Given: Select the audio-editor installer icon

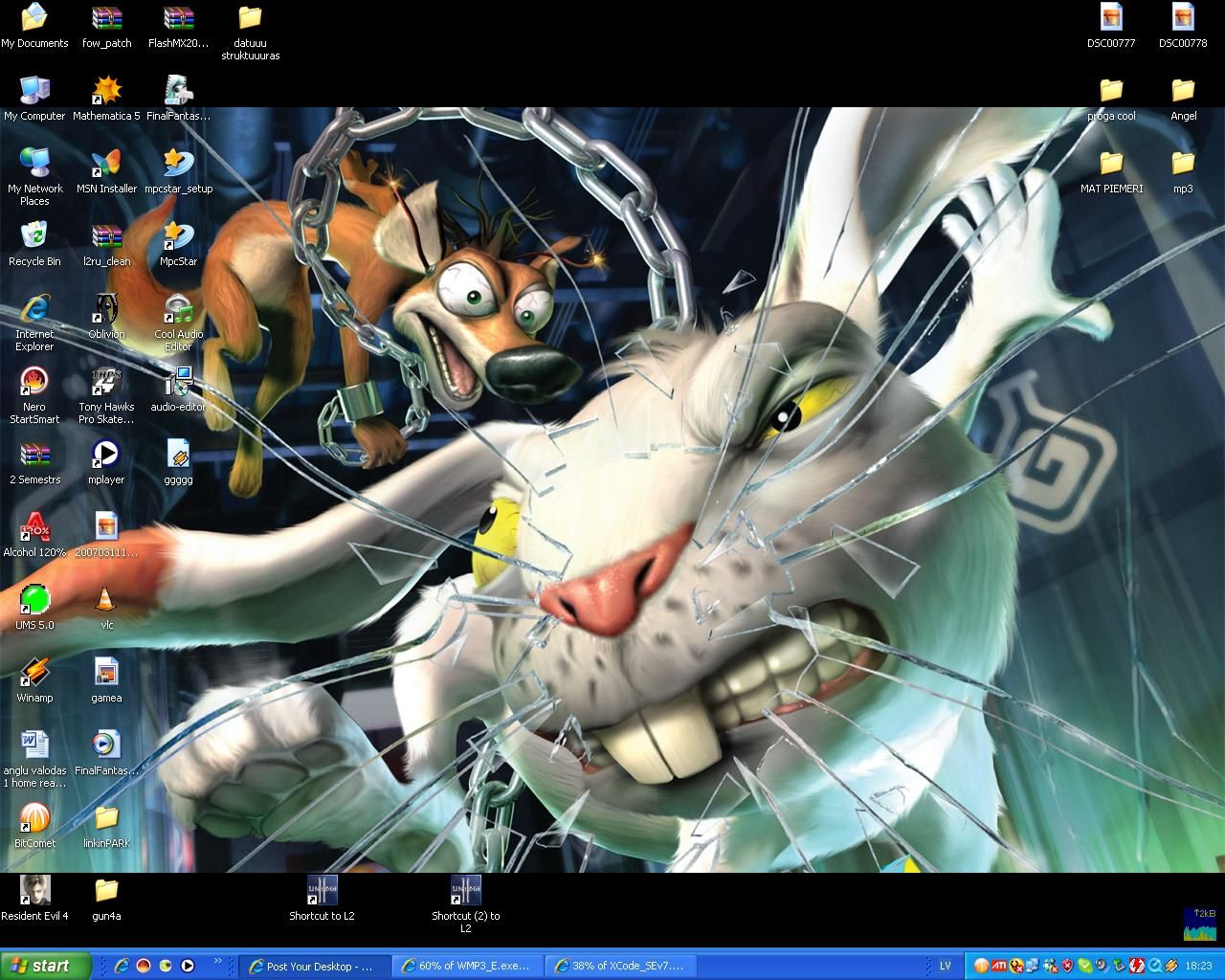Looking at the screenshot, I should click(x=178, y=390).
